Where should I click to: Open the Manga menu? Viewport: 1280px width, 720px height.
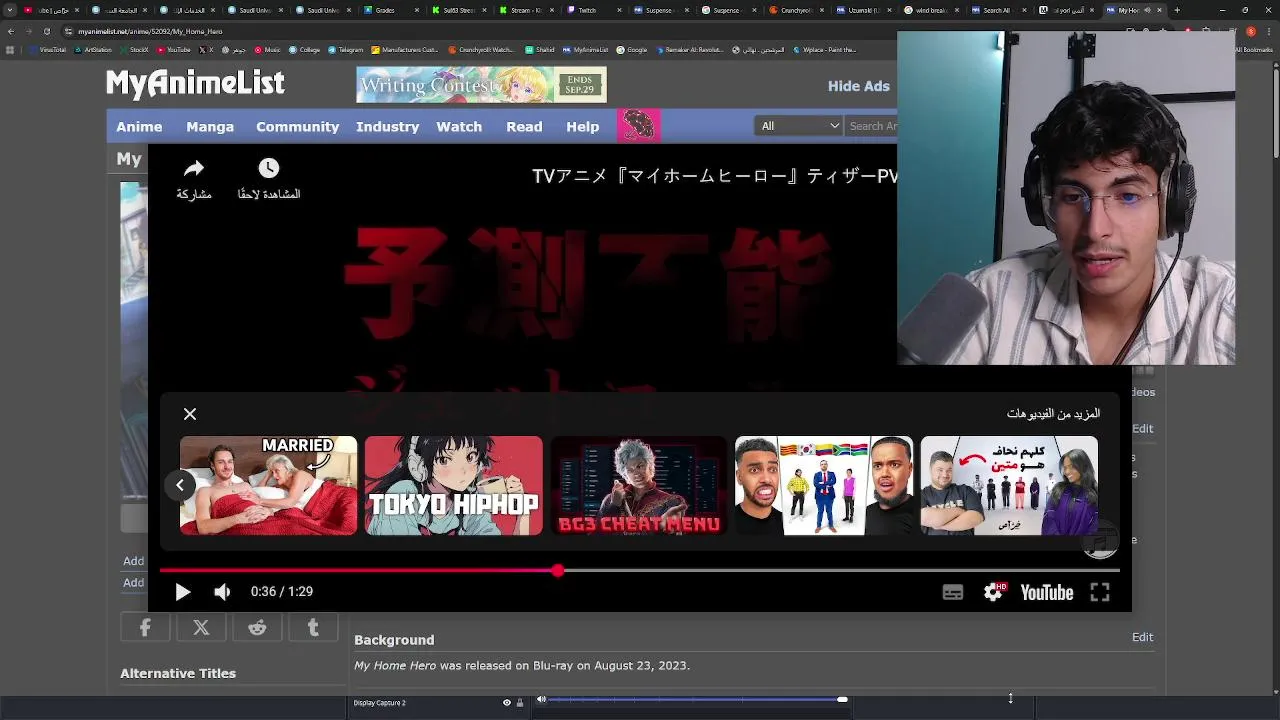210,126
